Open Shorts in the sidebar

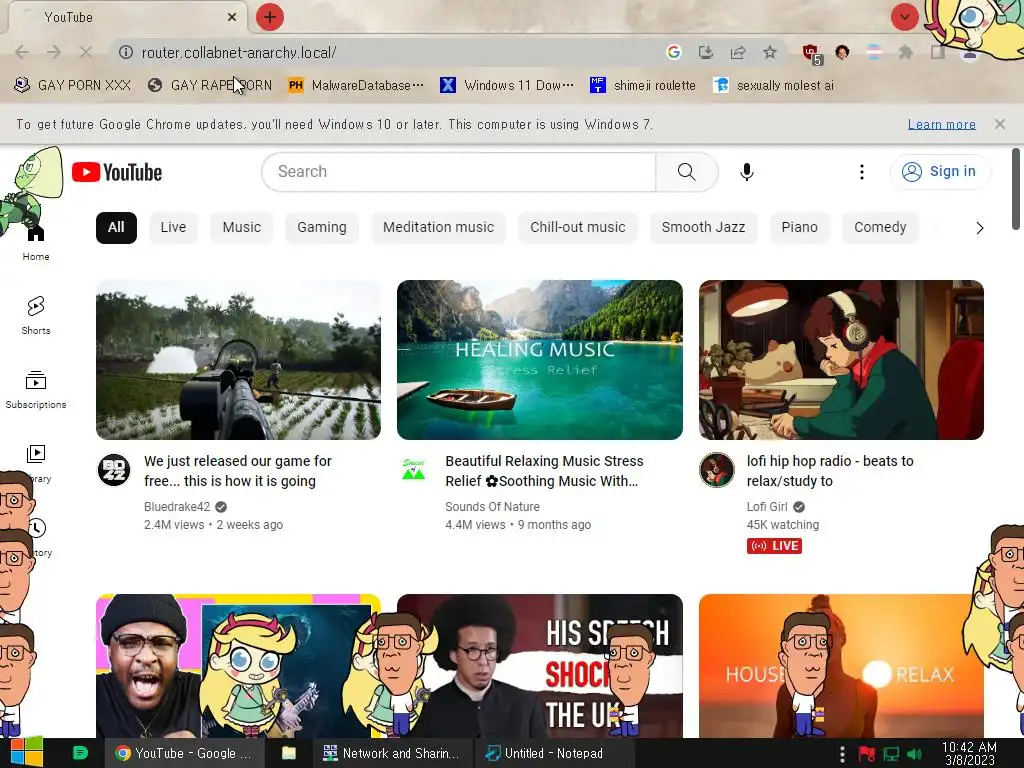pos(36,315)
